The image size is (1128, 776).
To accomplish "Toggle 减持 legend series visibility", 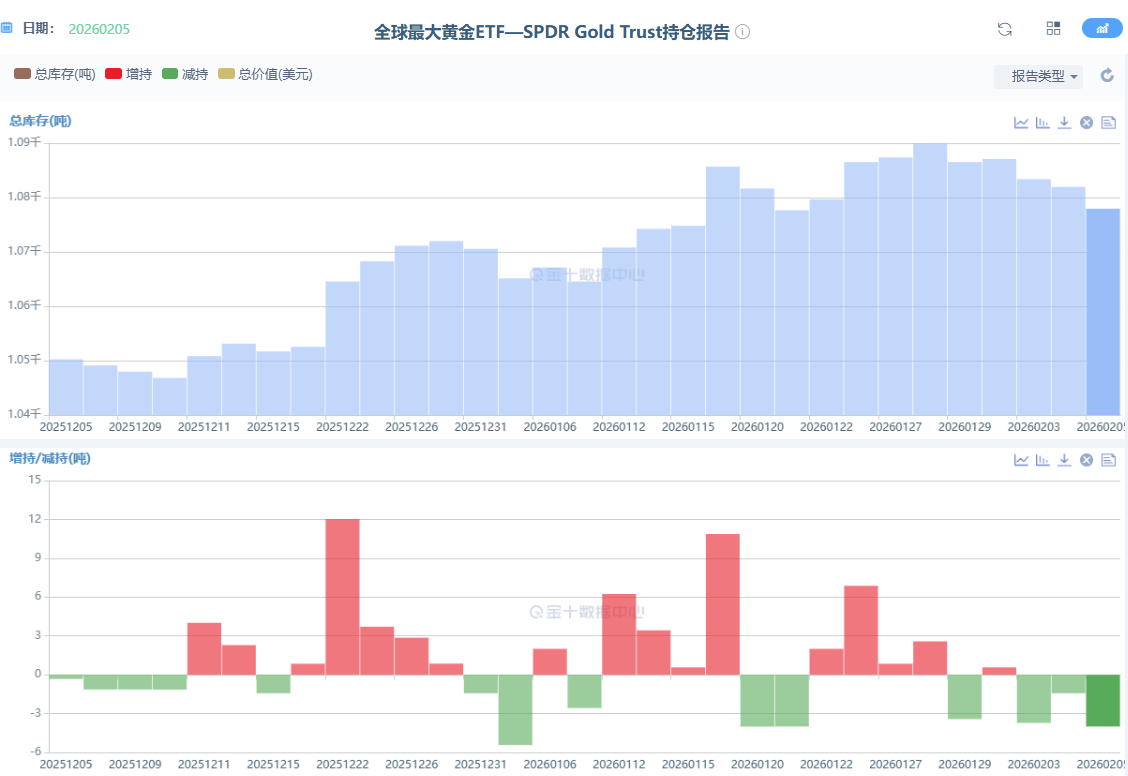I will (x=185, y=74).
